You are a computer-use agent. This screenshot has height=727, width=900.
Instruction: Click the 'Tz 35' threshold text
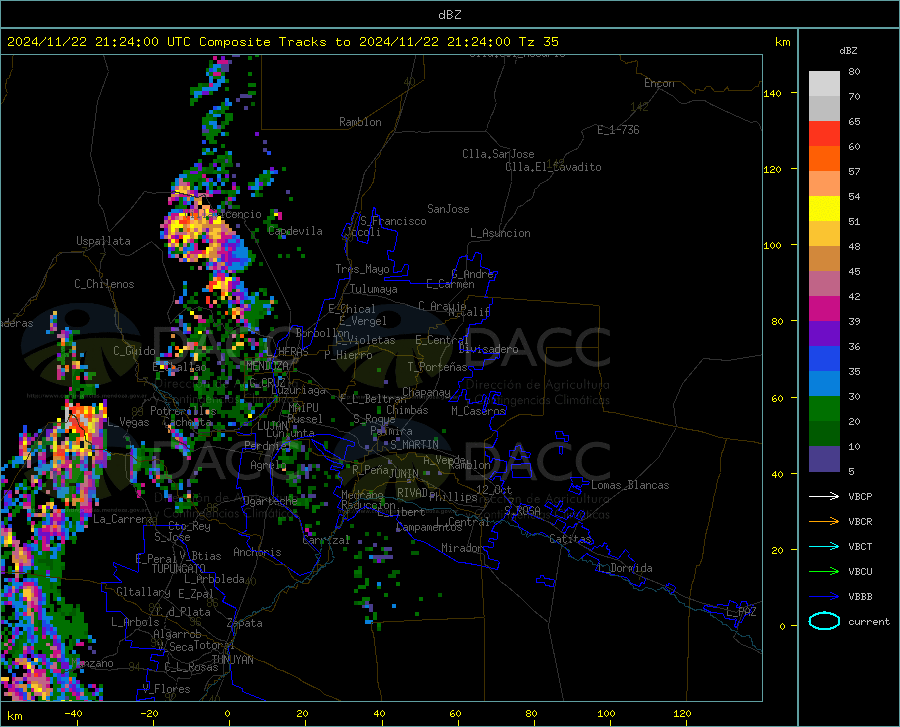tap(538, 42)
